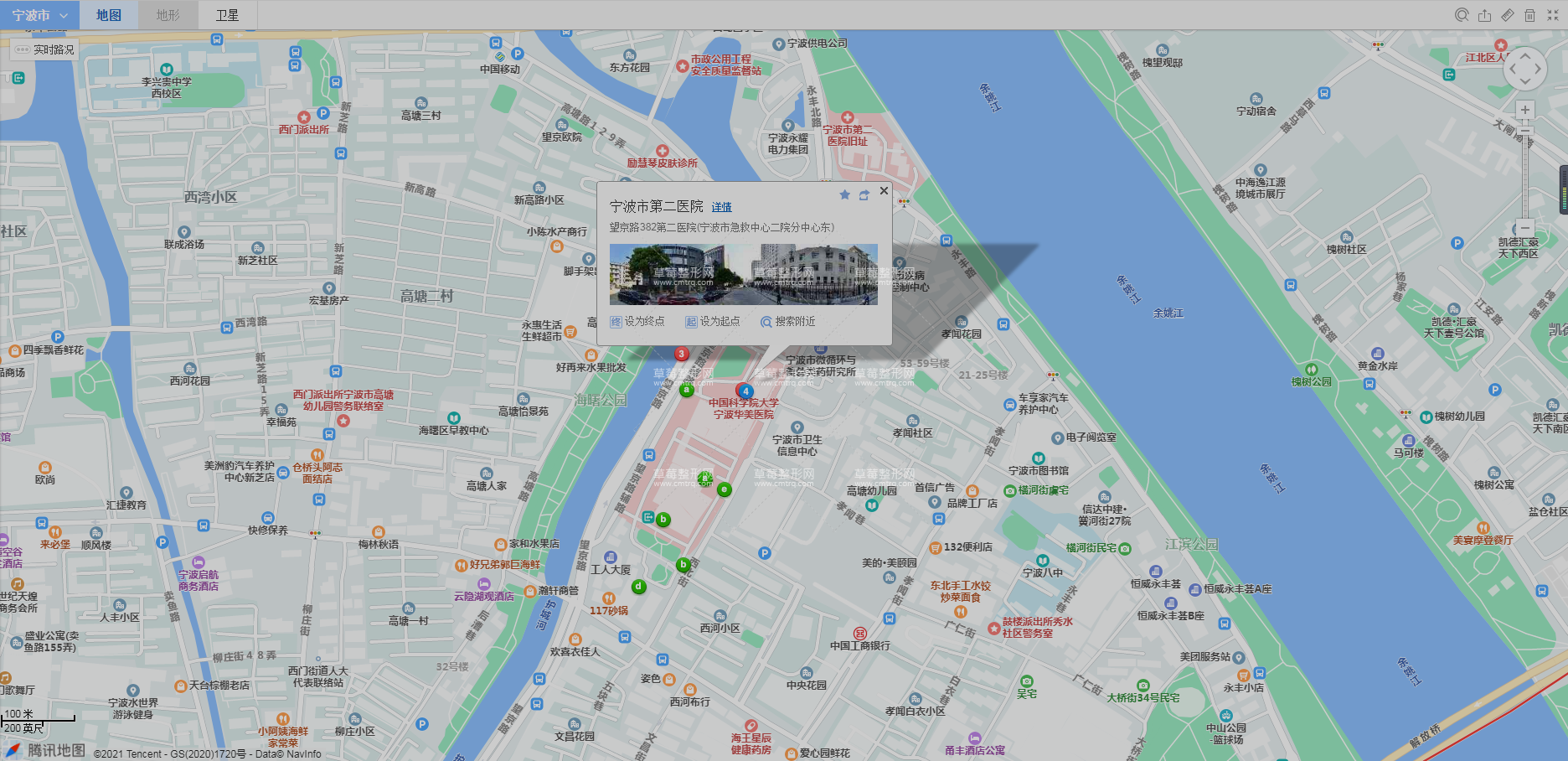Click the share arrow icon in hospital popup
1568x761 pixels.
pos(864,195)
